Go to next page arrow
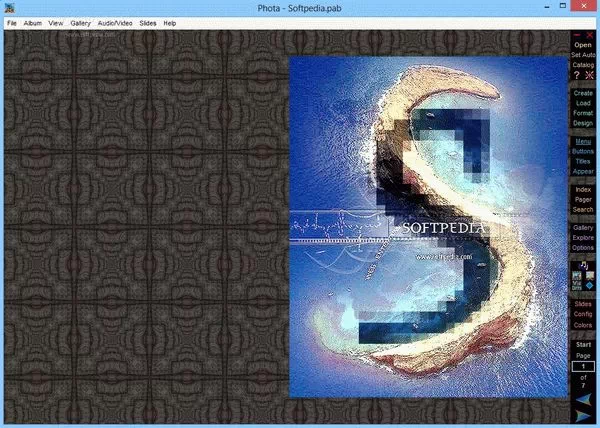This screenshot has height=428, width=600. [x=583, y=416]
